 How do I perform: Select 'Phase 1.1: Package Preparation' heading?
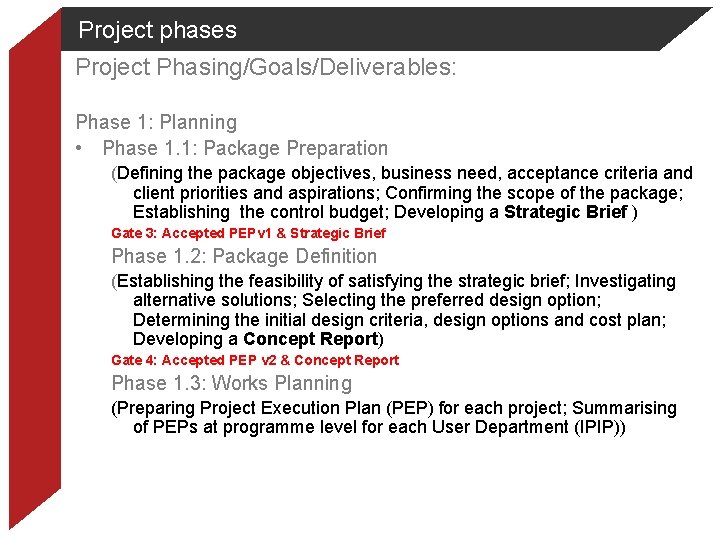pos(245,148)
